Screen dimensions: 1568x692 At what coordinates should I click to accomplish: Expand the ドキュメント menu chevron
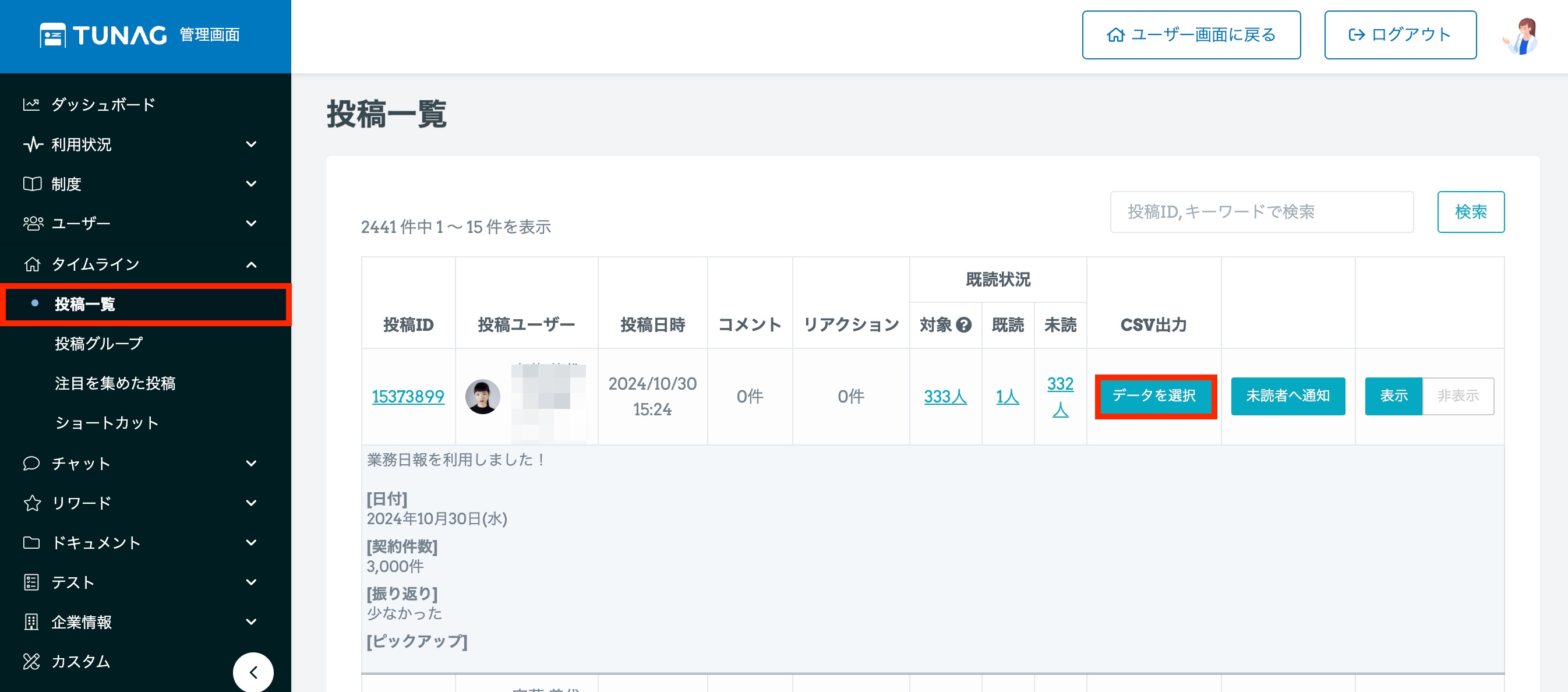point(251,542)
